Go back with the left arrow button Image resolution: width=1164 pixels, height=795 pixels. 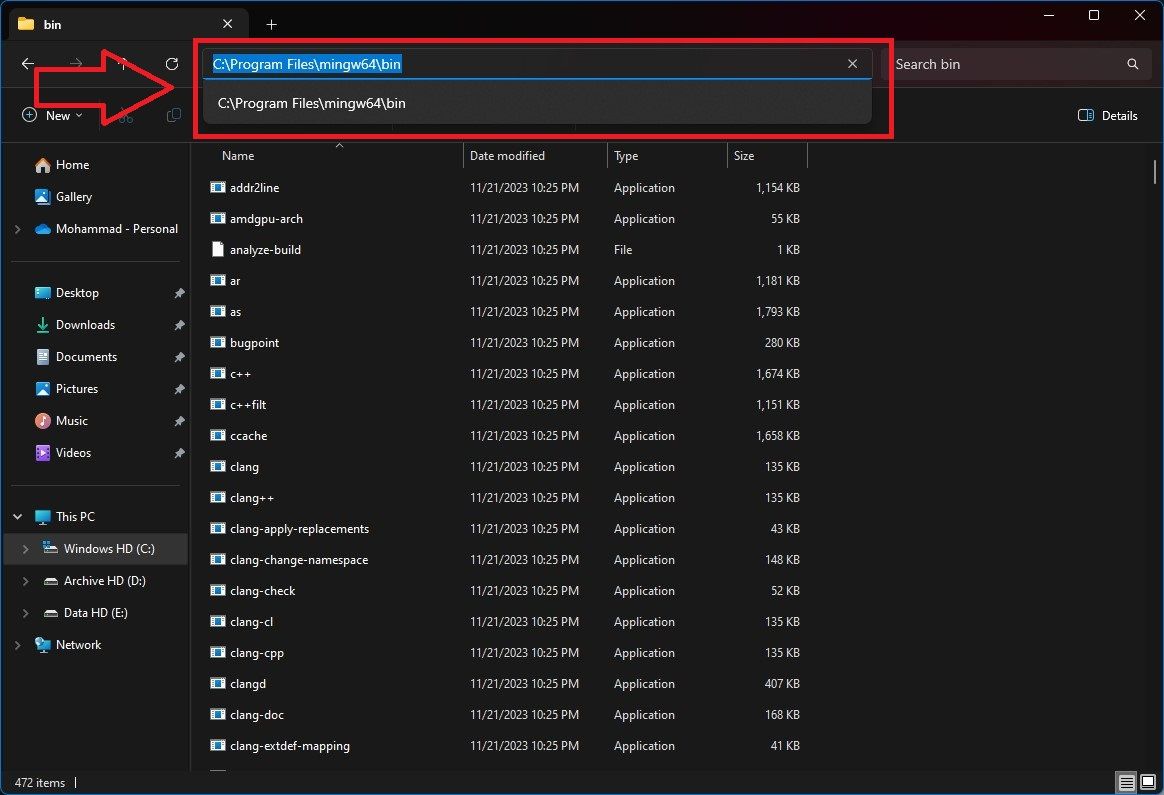[x=28, y=64]
